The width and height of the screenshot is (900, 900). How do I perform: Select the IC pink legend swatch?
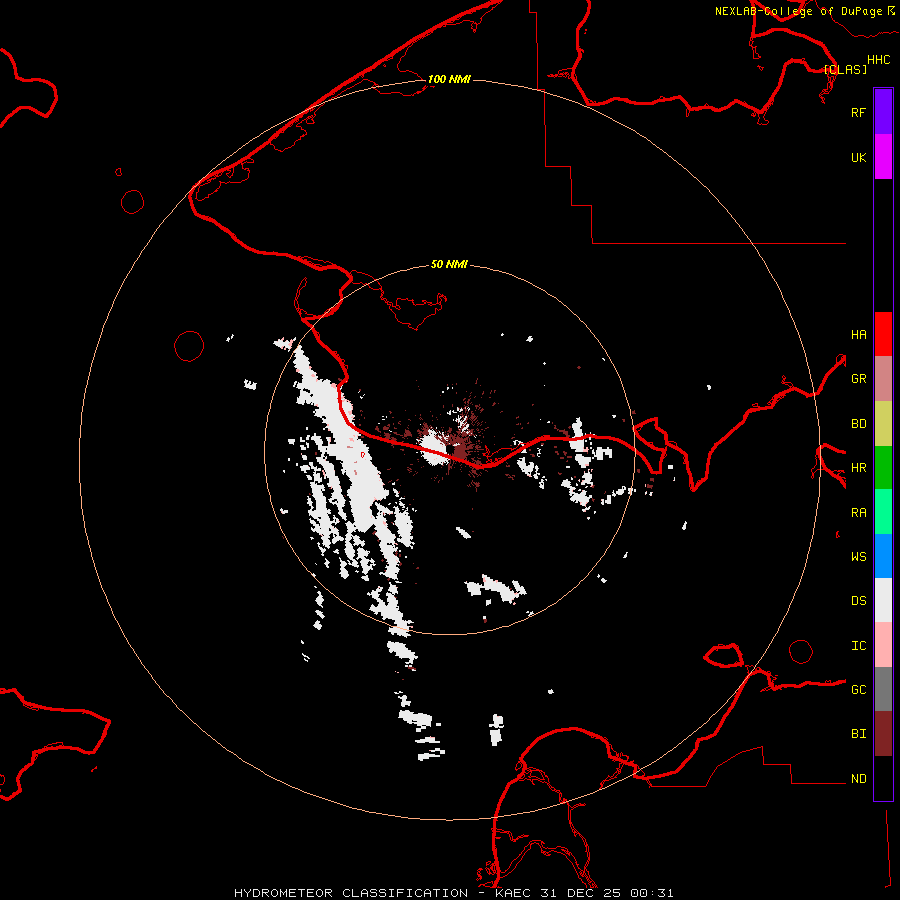[883, 645]
